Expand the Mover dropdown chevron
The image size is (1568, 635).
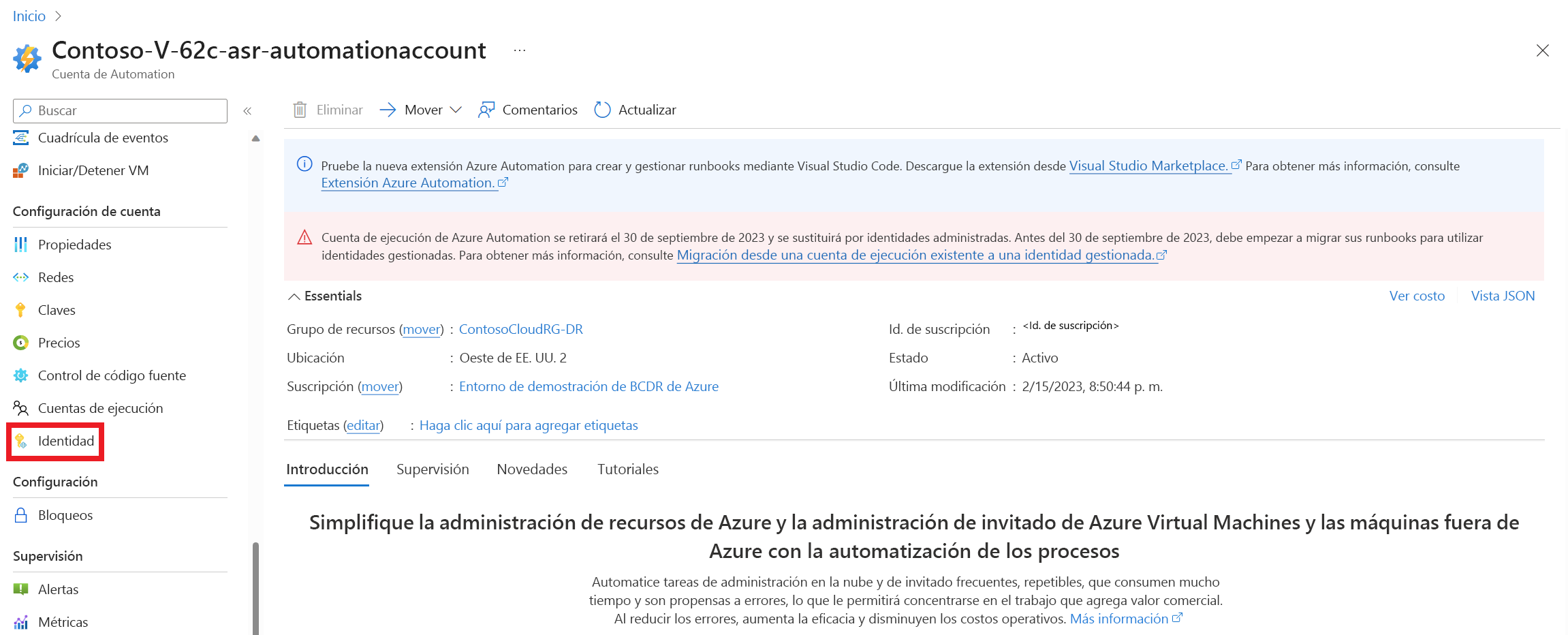coord(456,110)
